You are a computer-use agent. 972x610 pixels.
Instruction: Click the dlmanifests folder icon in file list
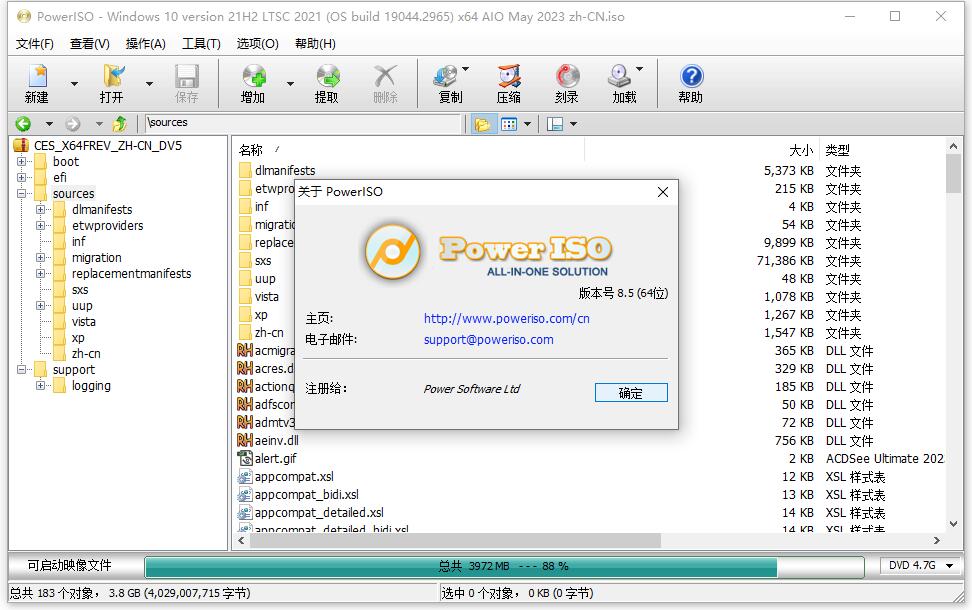point(245,170)
